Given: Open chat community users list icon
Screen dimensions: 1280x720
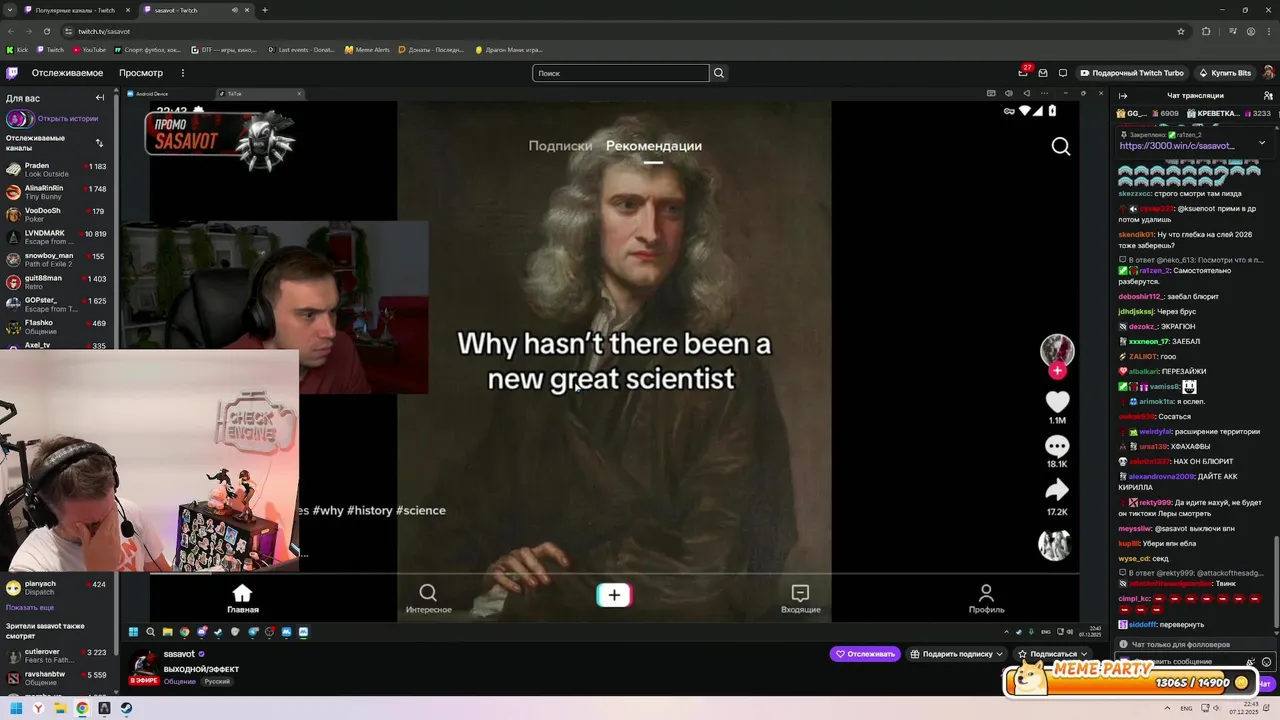Looking at the screenshot, I should (1266, 96).
